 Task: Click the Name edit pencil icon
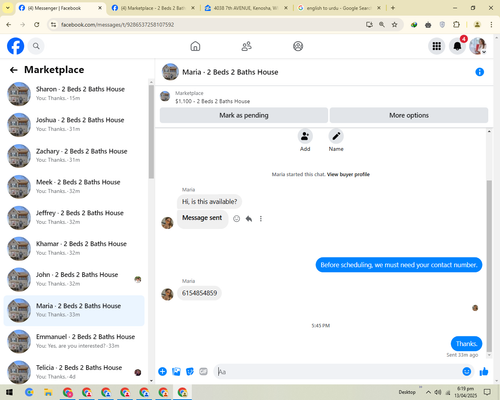click(336, 136)
